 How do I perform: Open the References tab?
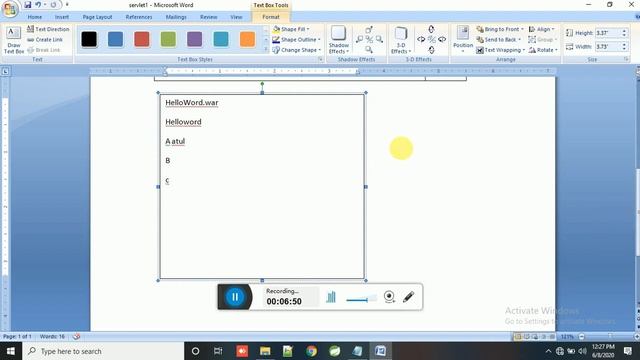point(139,17)
